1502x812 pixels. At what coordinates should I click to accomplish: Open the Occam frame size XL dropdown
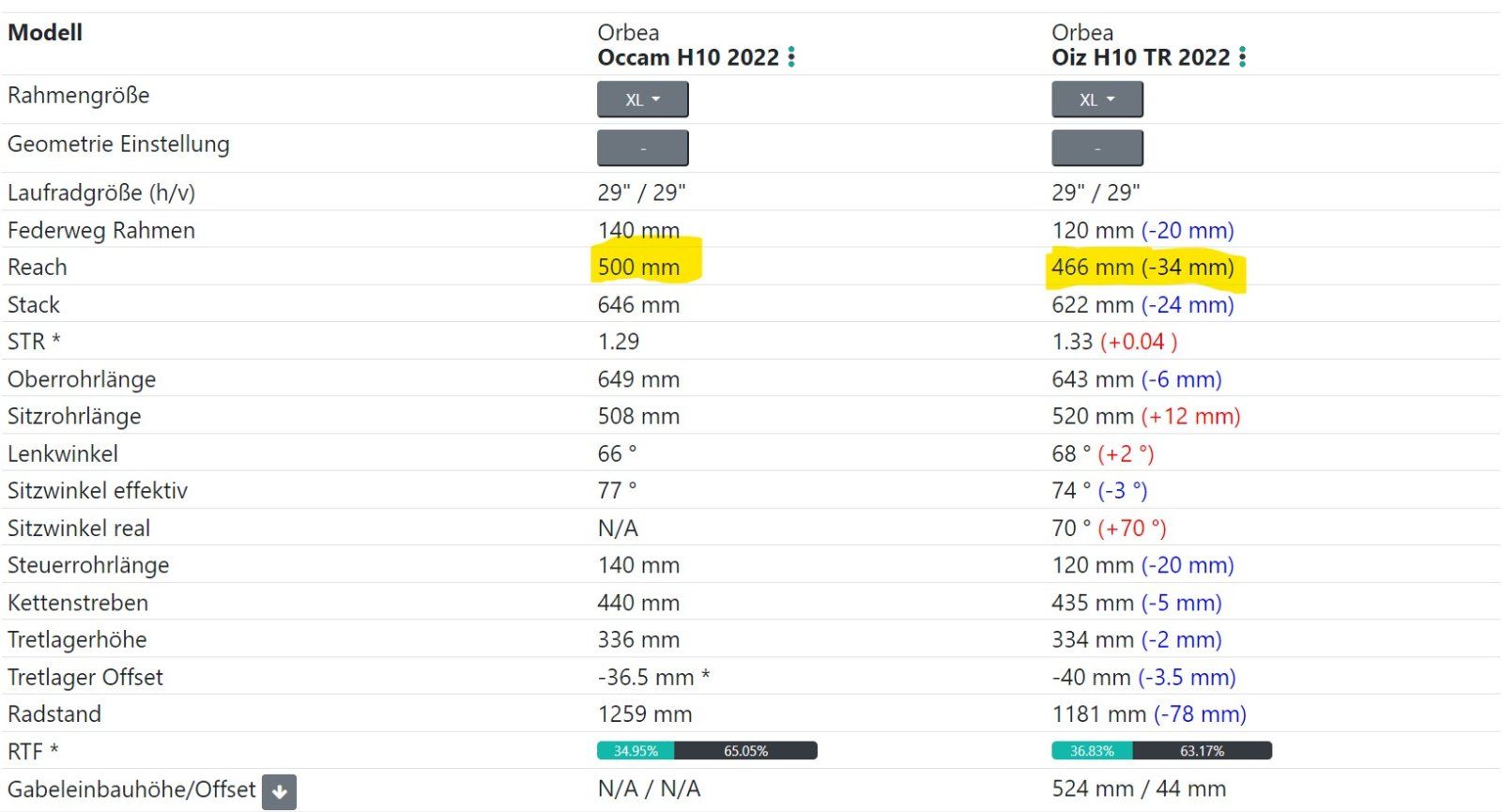642,100
